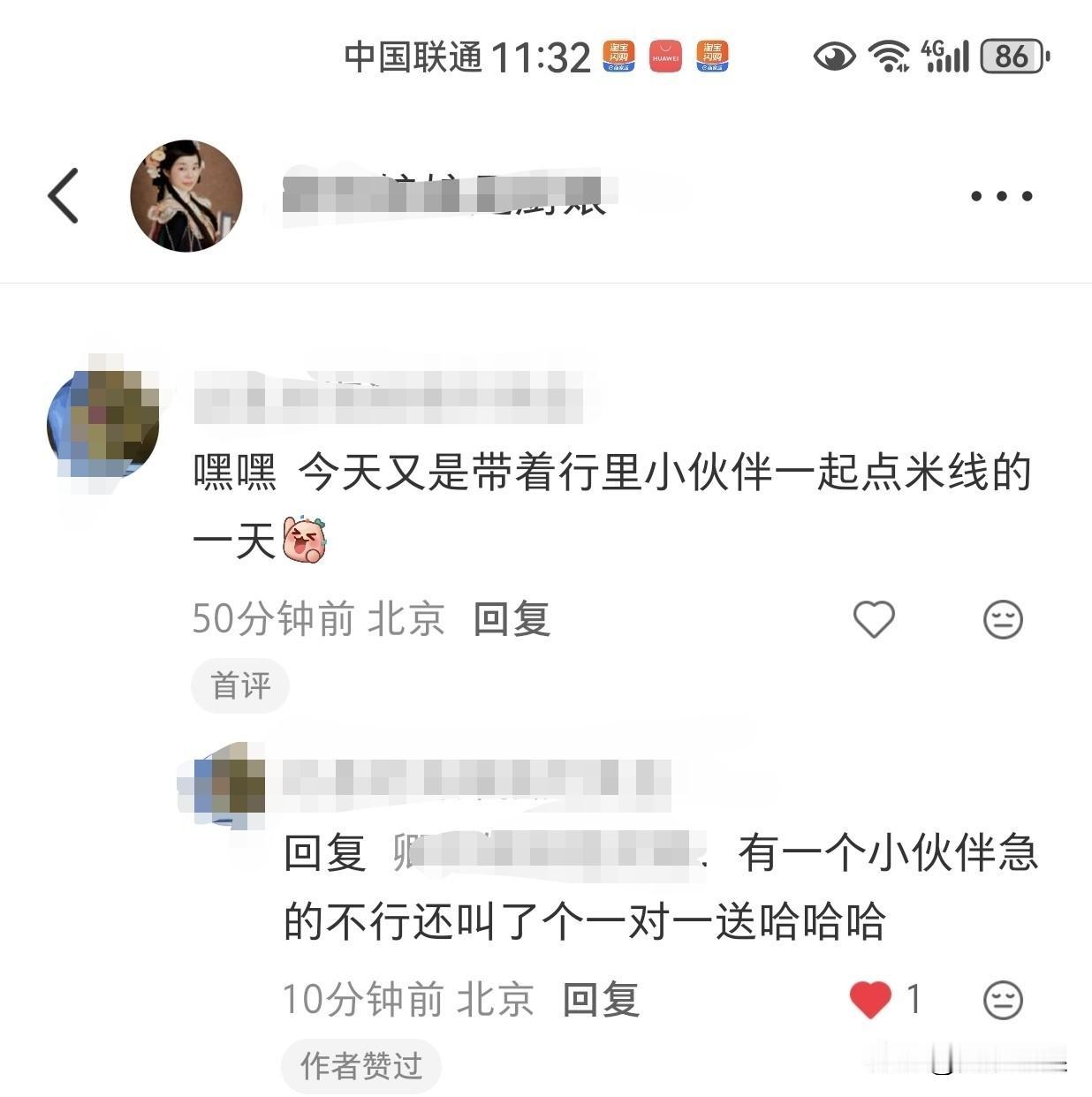
Task: Tap the 首评 tag
Action: (x=240, y=685)
